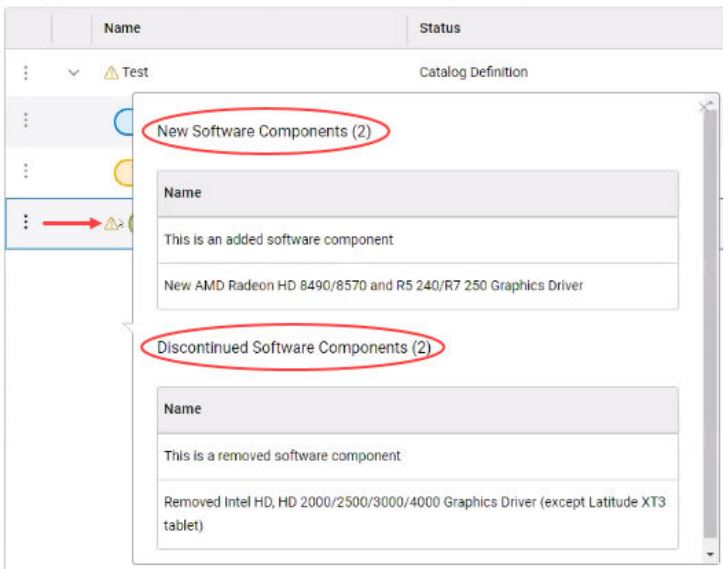
Task: Open the three-dot menu of the third row
Action: tap(26, 172)
